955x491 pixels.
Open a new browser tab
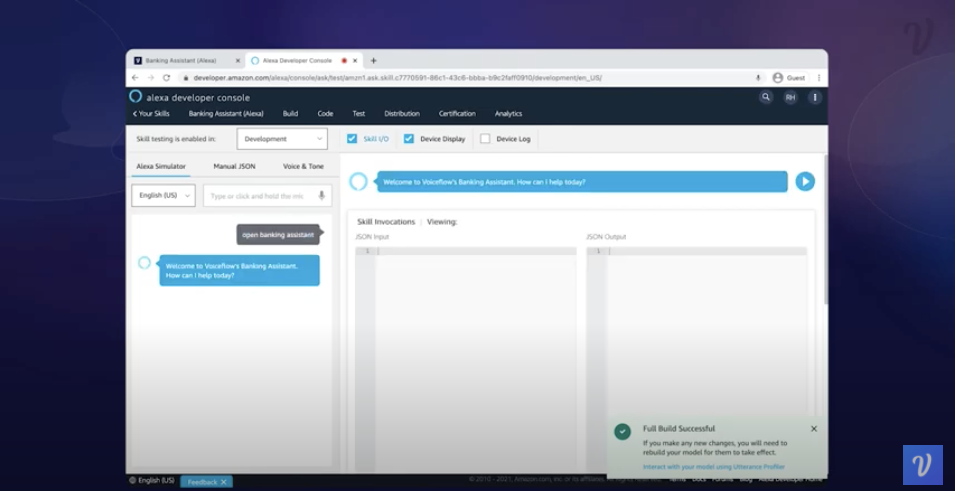[373, 60]
